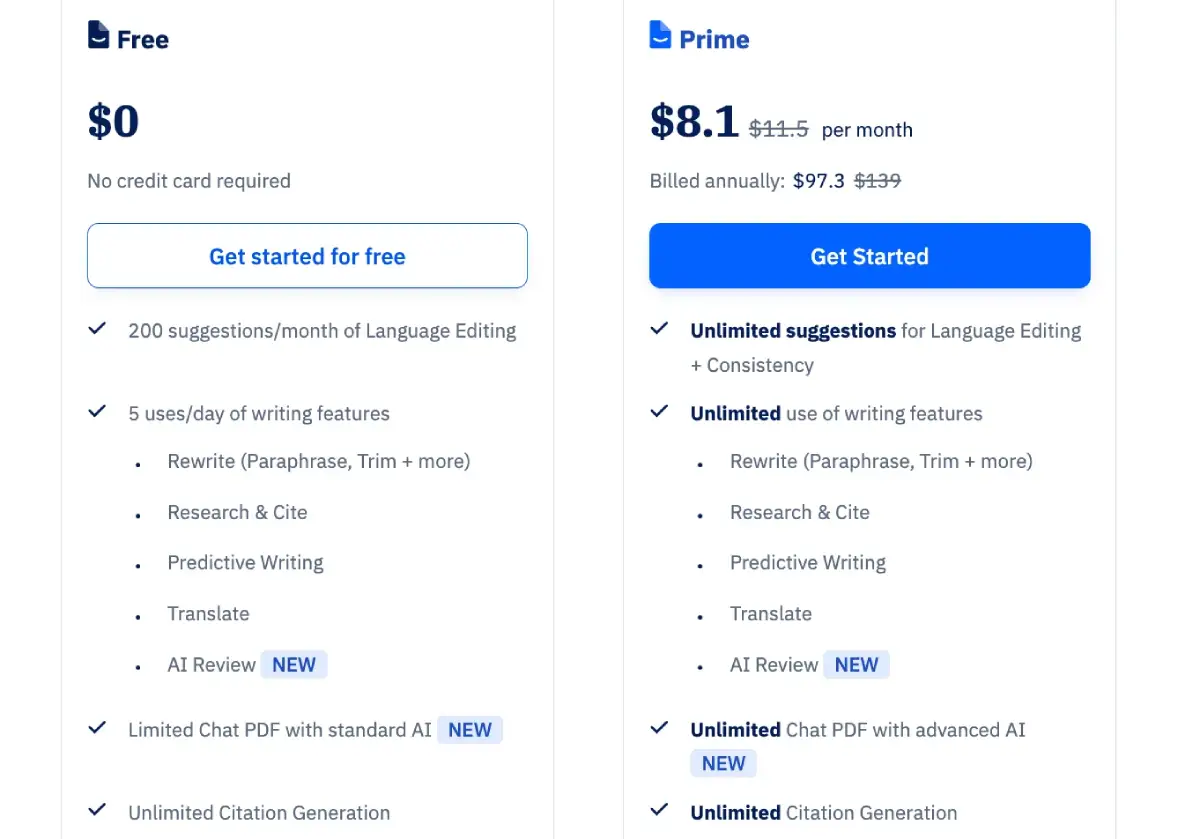Click checkmark beside 200 suggestions/month
1200x839 pixels.
[97, 328]
